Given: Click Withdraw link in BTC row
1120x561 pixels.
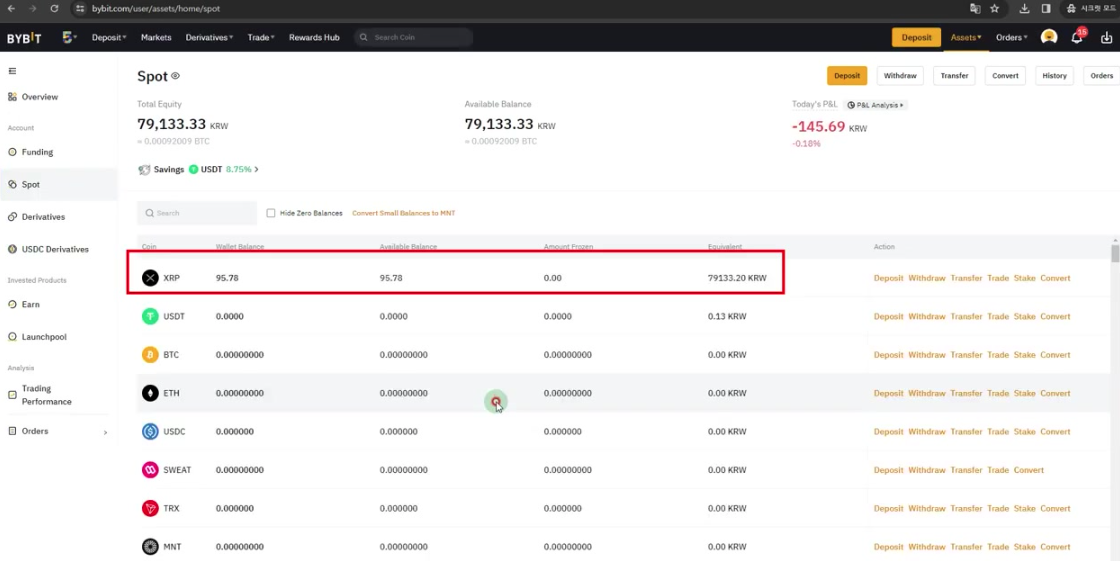Looking at the screenshot, I should click(x=926, y=355).
